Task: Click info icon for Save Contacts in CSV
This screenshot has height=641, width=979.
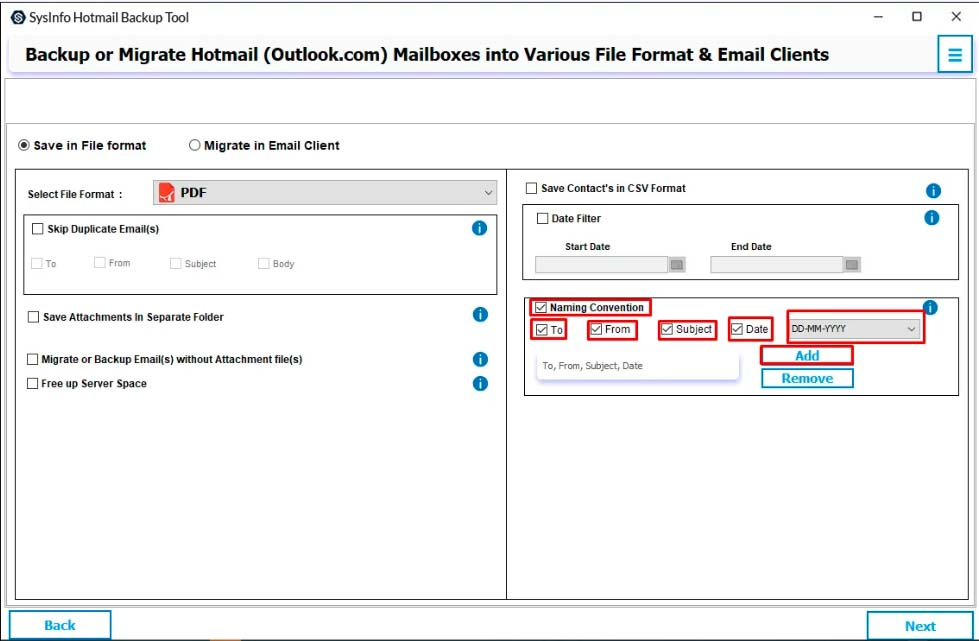Action: tap(932, 191)
